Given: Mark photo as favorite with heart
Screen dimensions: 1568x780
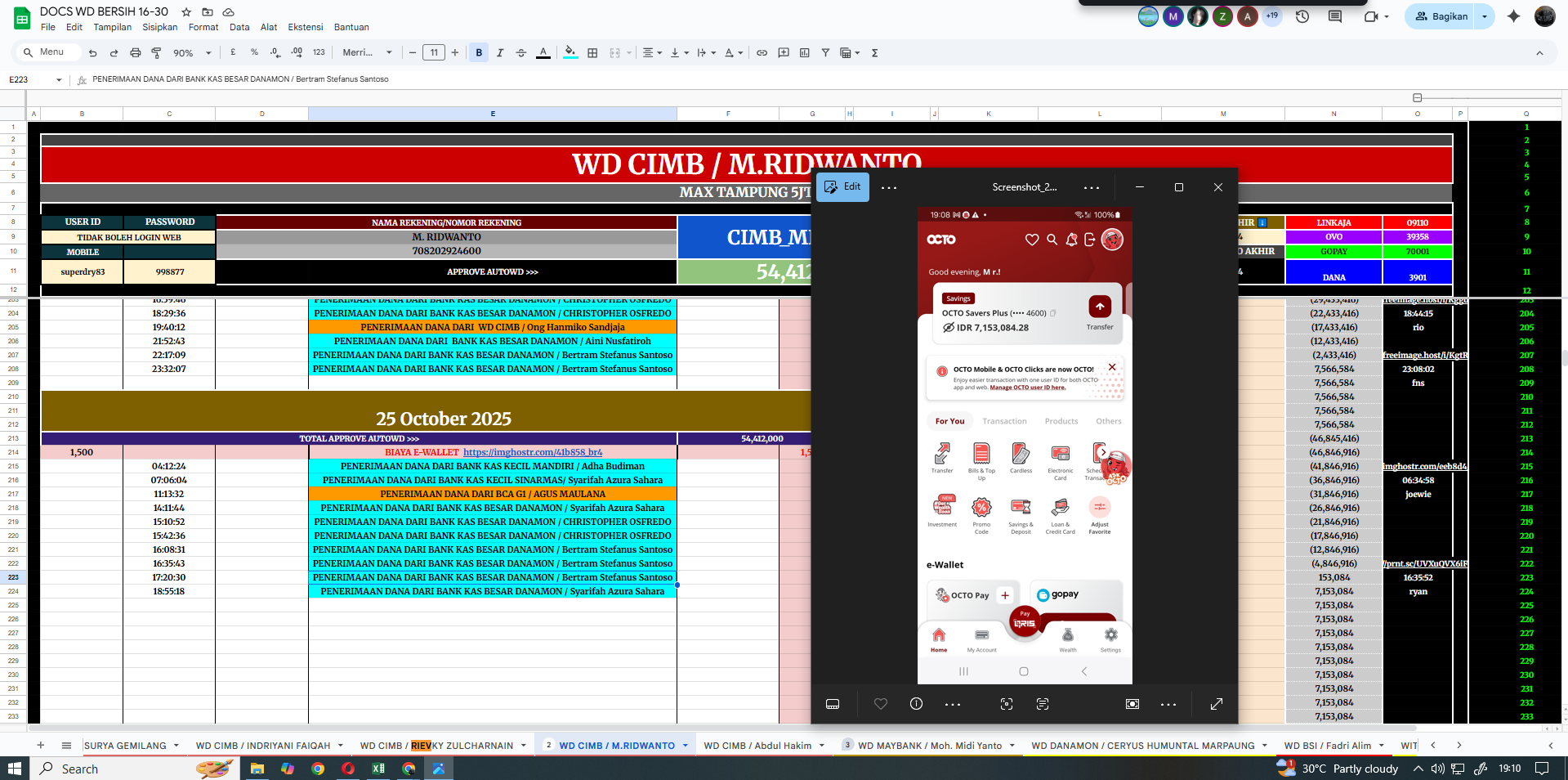Looking at the screenshot, I should [x=881, y=704].
